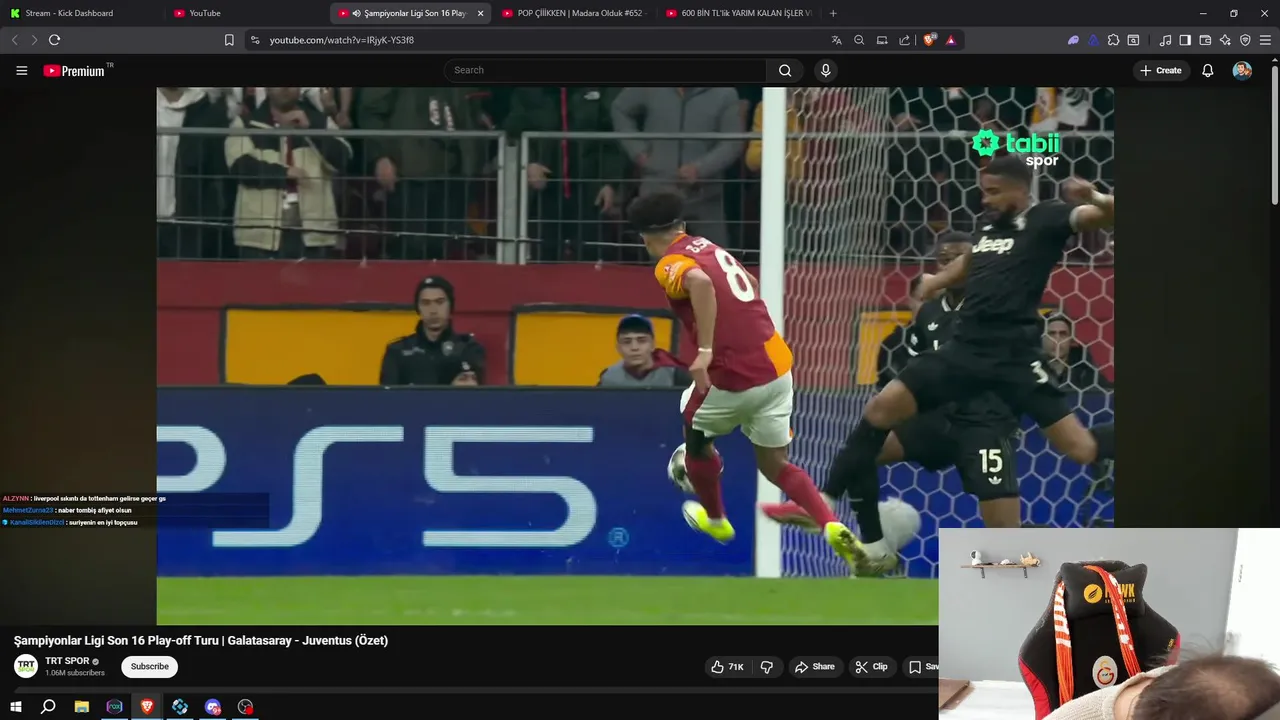Open Brave VPN shield icon

(x=1245, y=40)
